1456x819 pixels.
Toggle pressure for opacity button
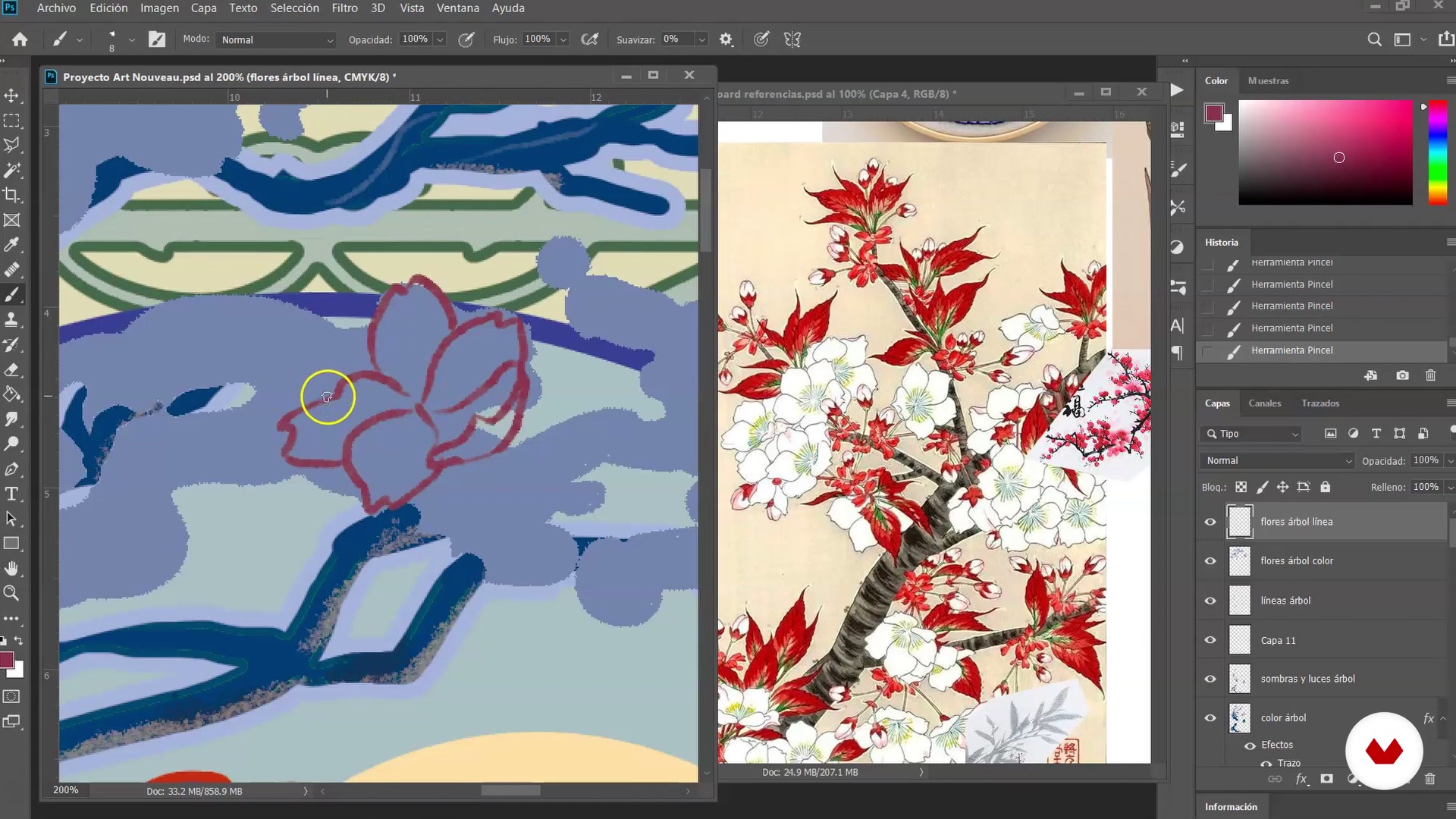click(466, 39)
